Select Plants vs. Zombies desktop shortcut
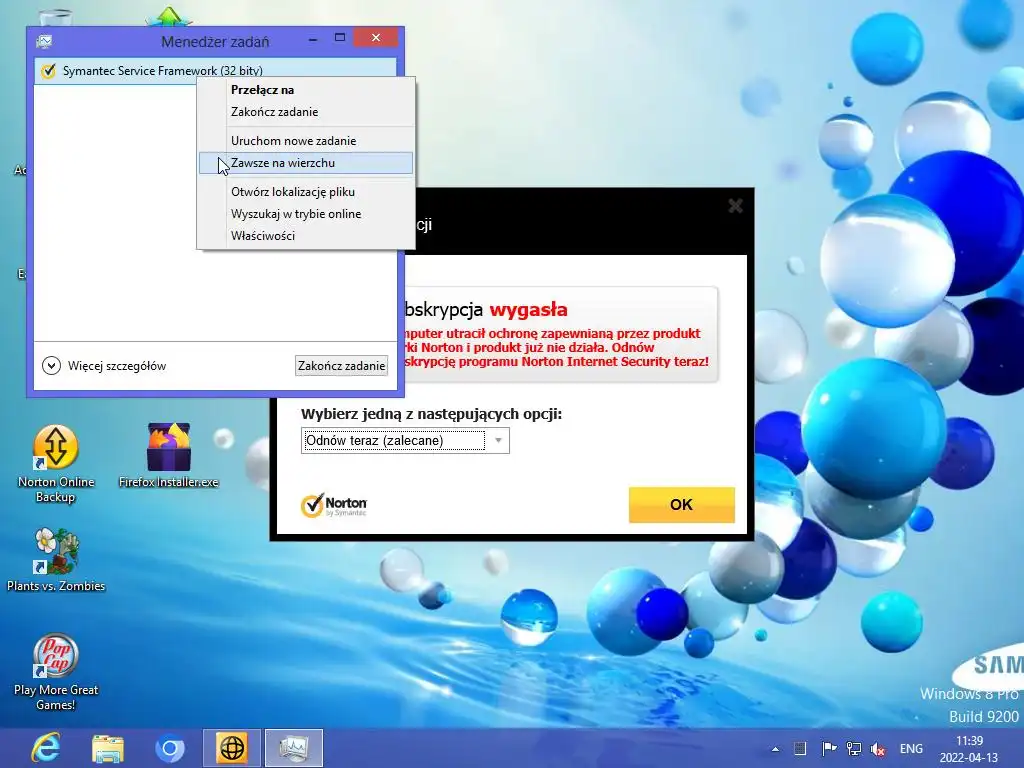 pos(56,560)
